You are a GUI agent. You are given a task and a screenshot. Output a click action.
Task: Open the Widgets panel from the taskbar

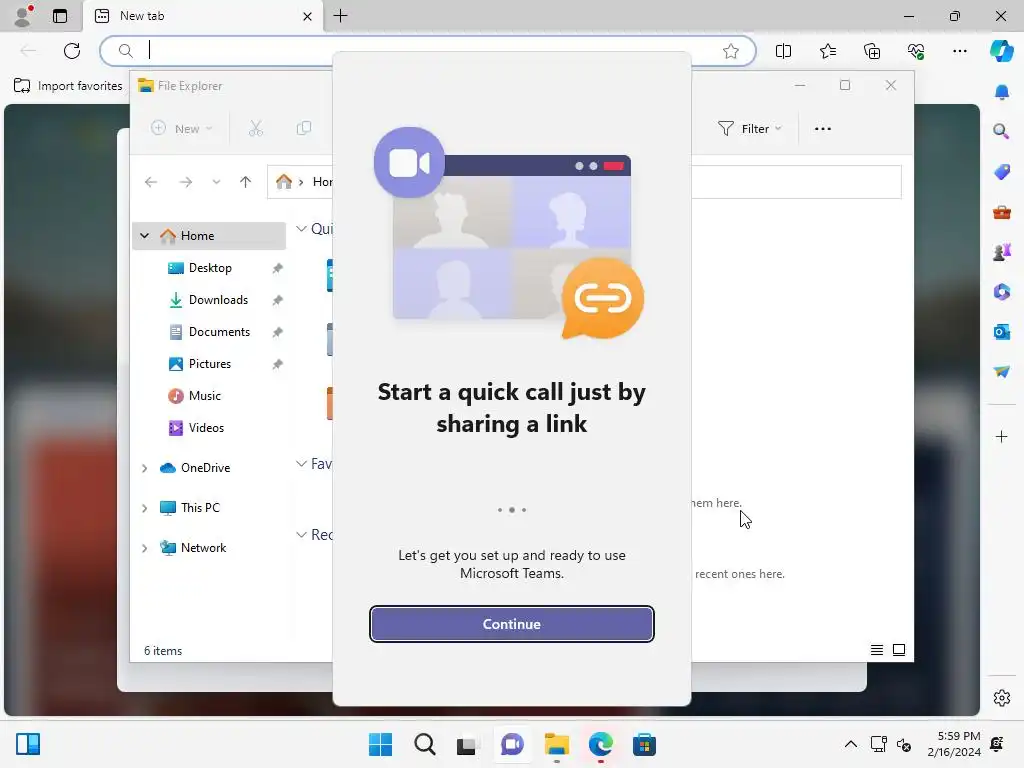pos(28,744)
